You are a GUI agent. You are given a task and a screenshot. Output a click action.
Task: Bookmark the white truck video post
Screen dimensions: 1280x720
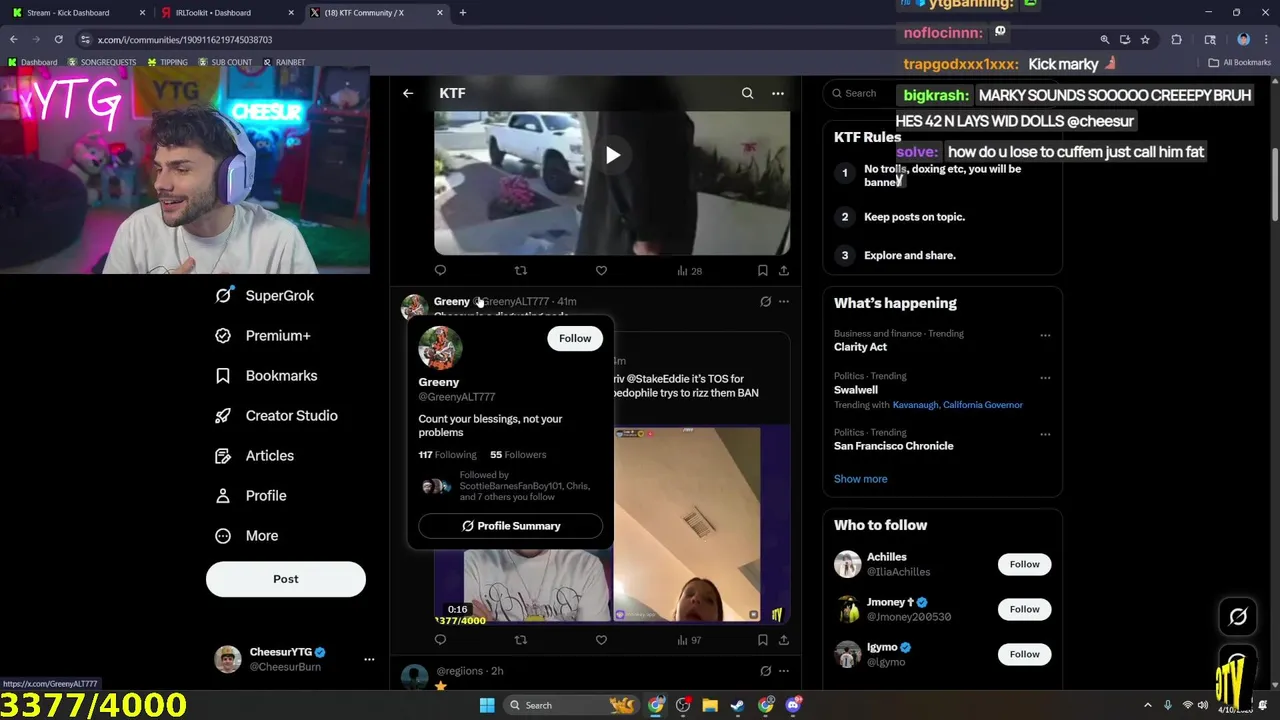(762, 270)
